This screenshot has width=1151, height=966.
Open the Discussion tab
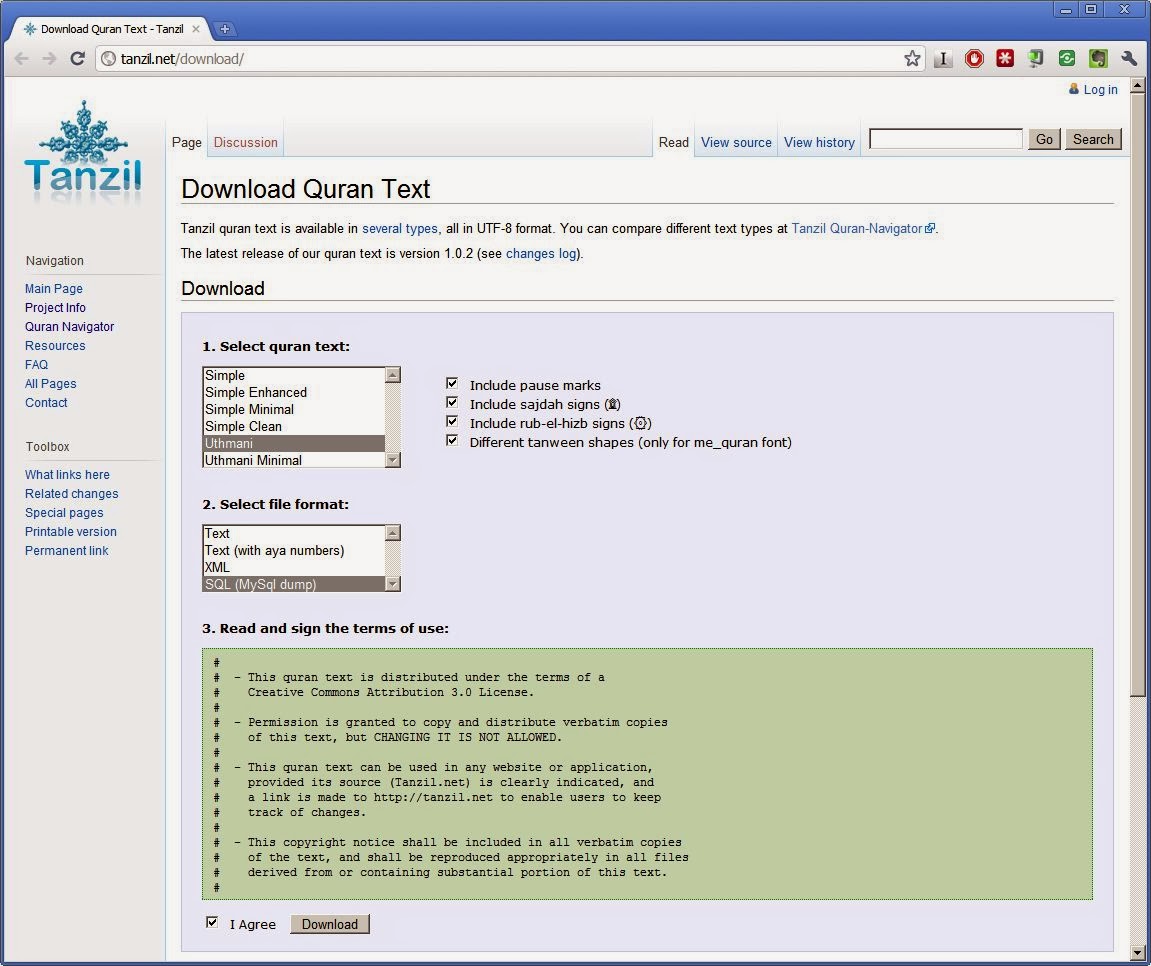coord(245,142)
